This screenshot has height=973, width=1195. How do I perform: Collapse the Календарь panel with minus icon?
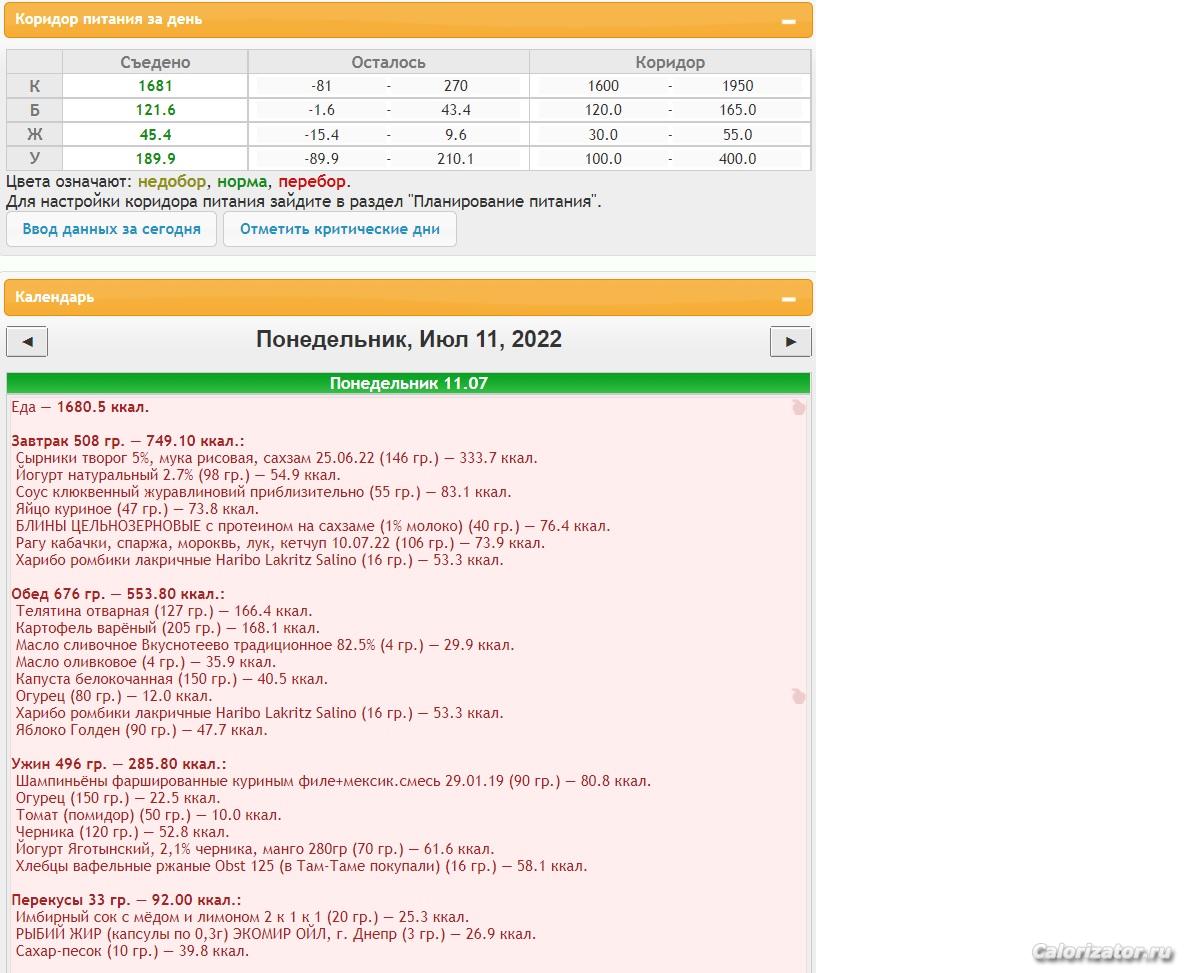click(788, 299)
